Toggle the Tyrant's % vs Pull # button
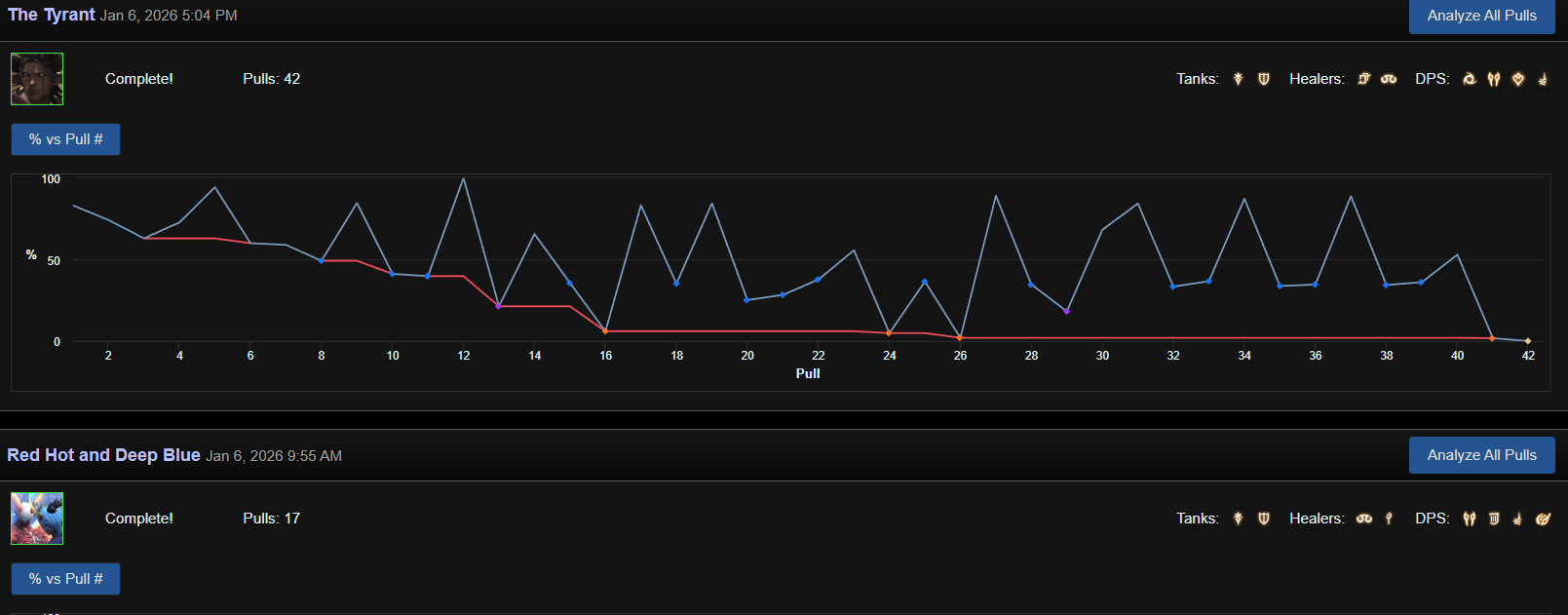This screenshot has width=1568, height=615. [65, 139]
